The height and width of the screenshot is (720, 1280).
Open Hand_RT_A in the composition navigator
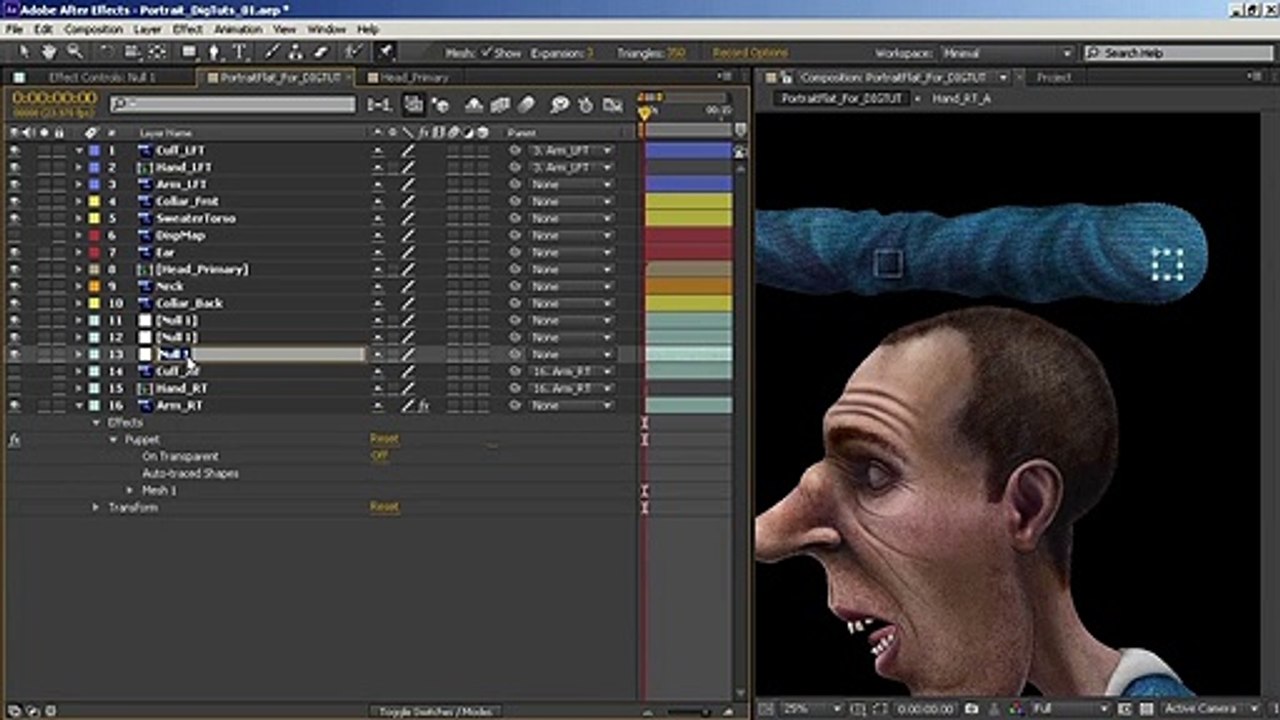[961, 98]
